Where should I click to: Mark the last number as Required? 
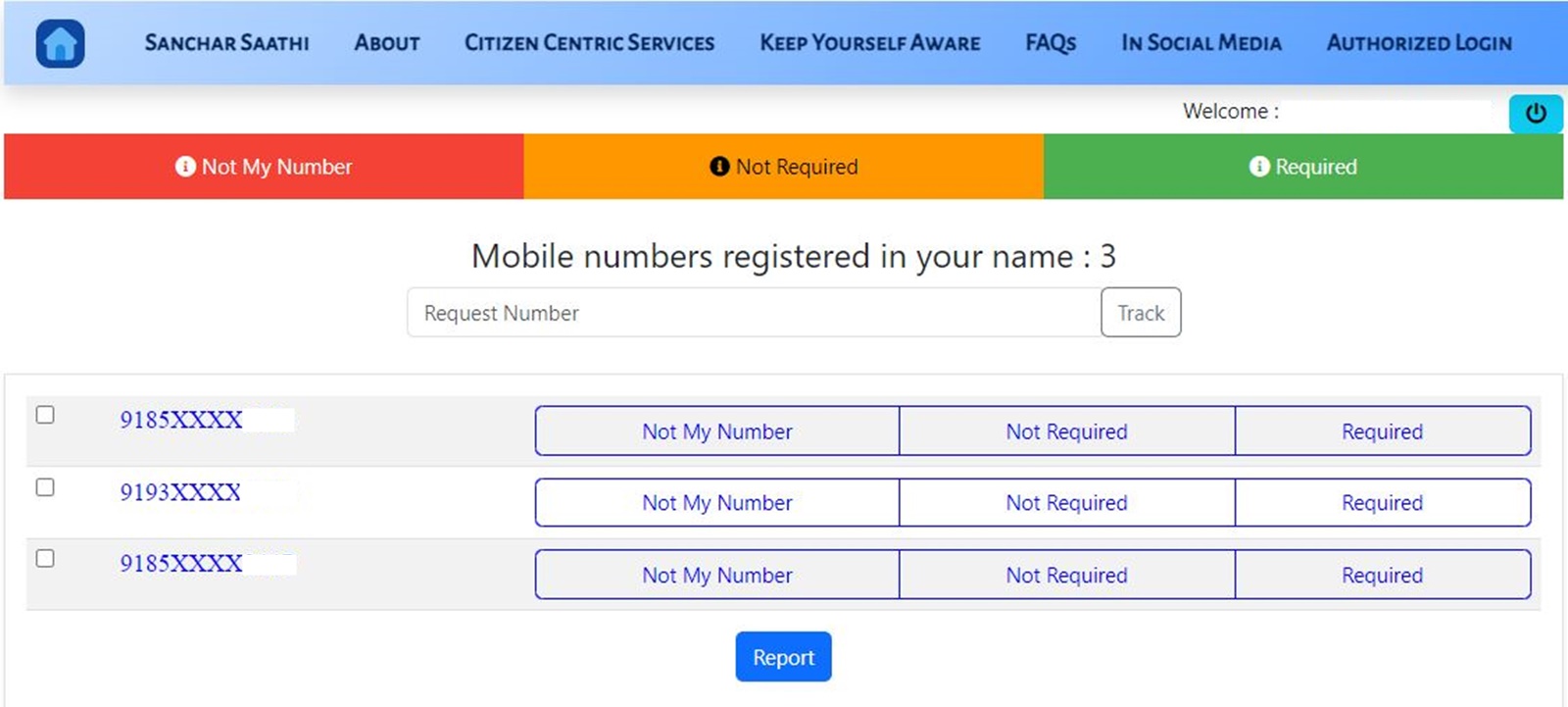1383,575
